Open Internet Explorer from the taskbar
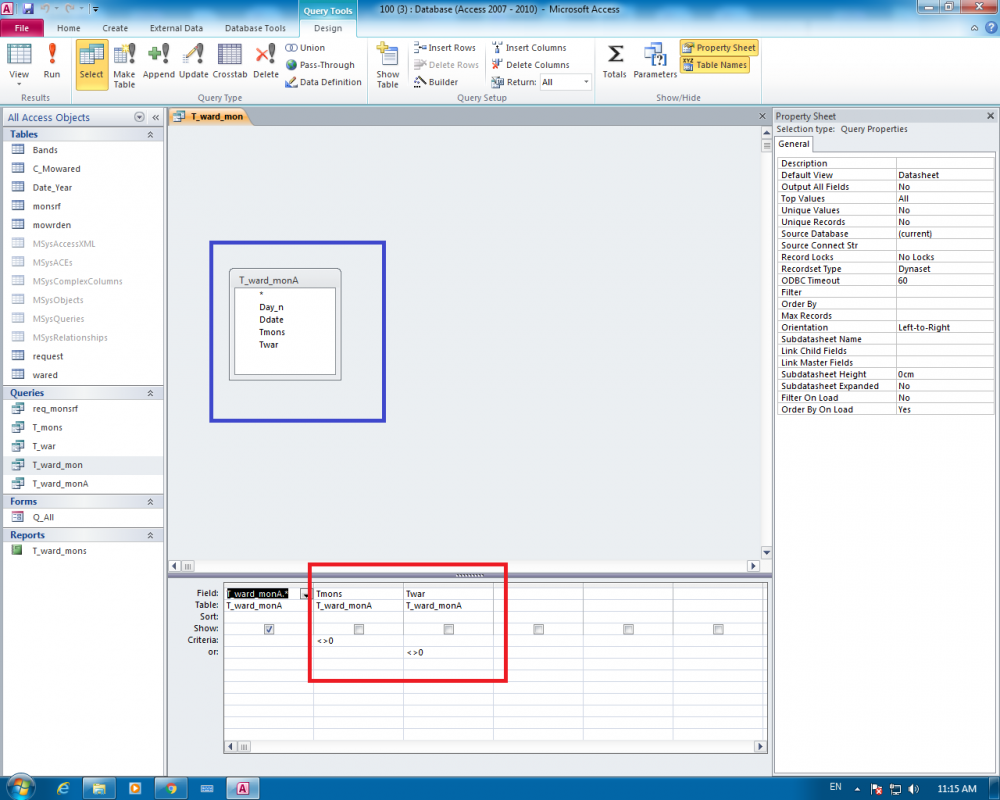The width and height of the screenshot is (1000, 800). (63, 789)
